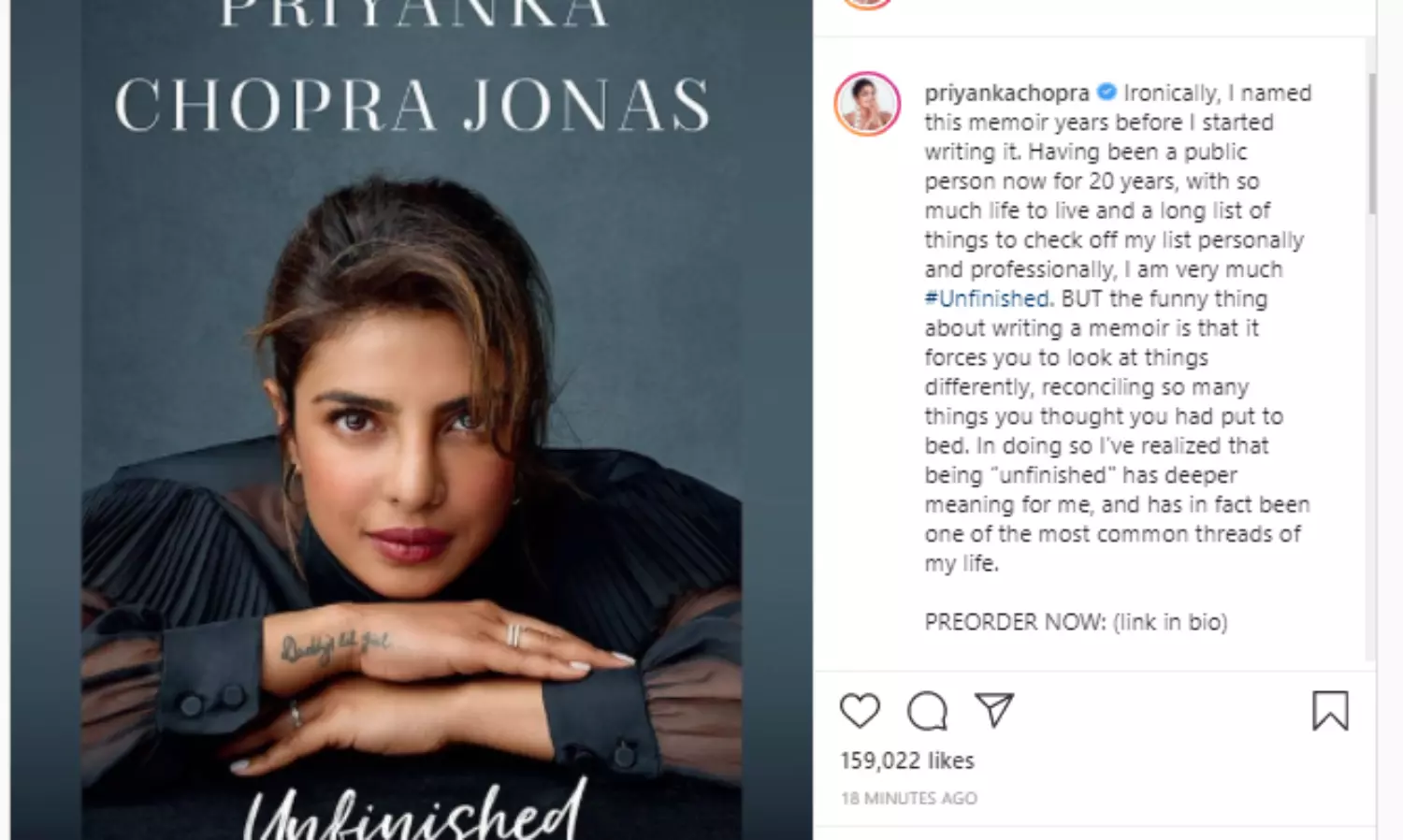Screen dimensions: 1403x840
Task: View the 159,022 likes list
Action: coord(907,760)
